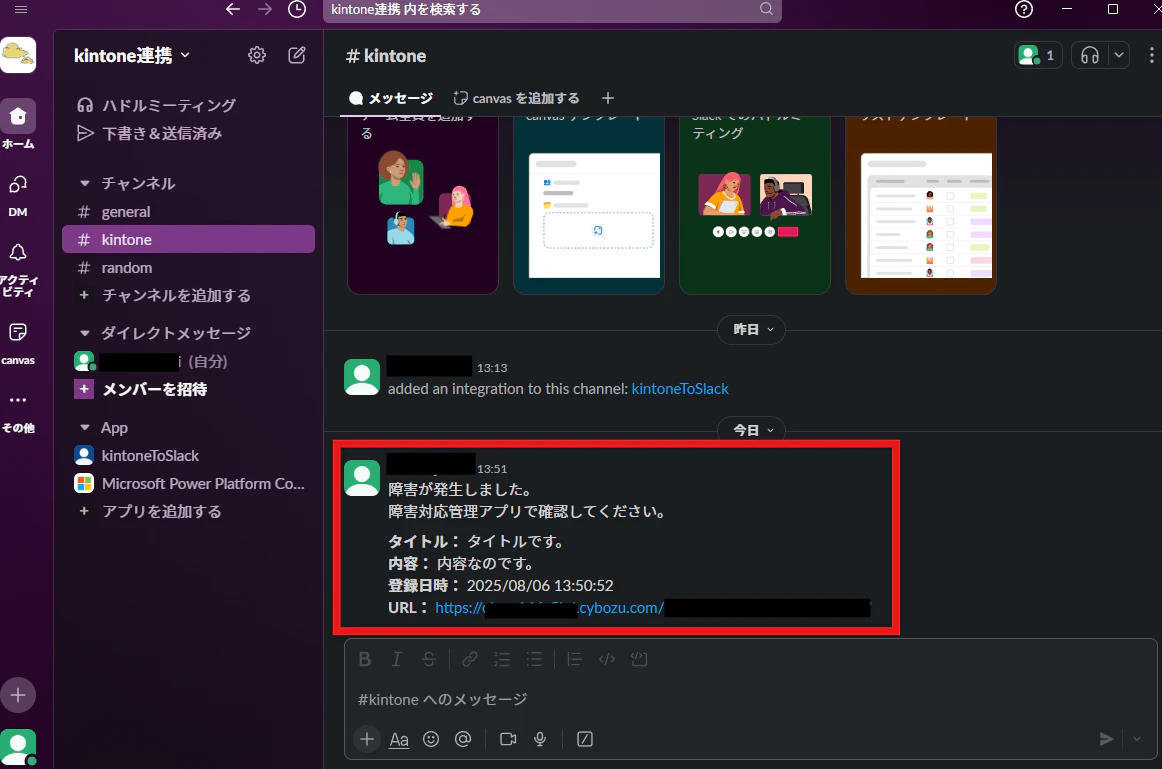Collapse the ダイレクトメッセージ section
Viewport: 1162px width, 769px height.
tap(84, 333)
